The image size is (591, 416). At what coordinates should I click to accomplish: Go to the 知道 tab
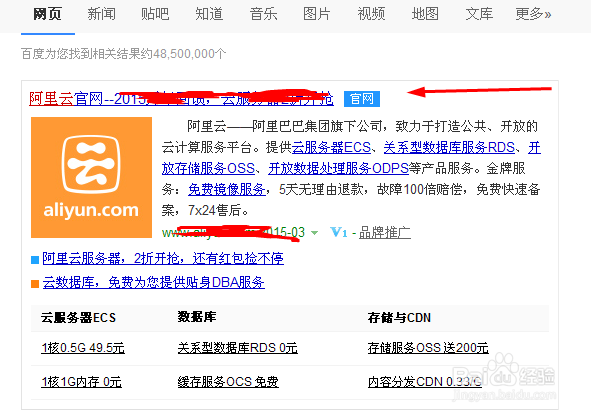tap(209, 14)
